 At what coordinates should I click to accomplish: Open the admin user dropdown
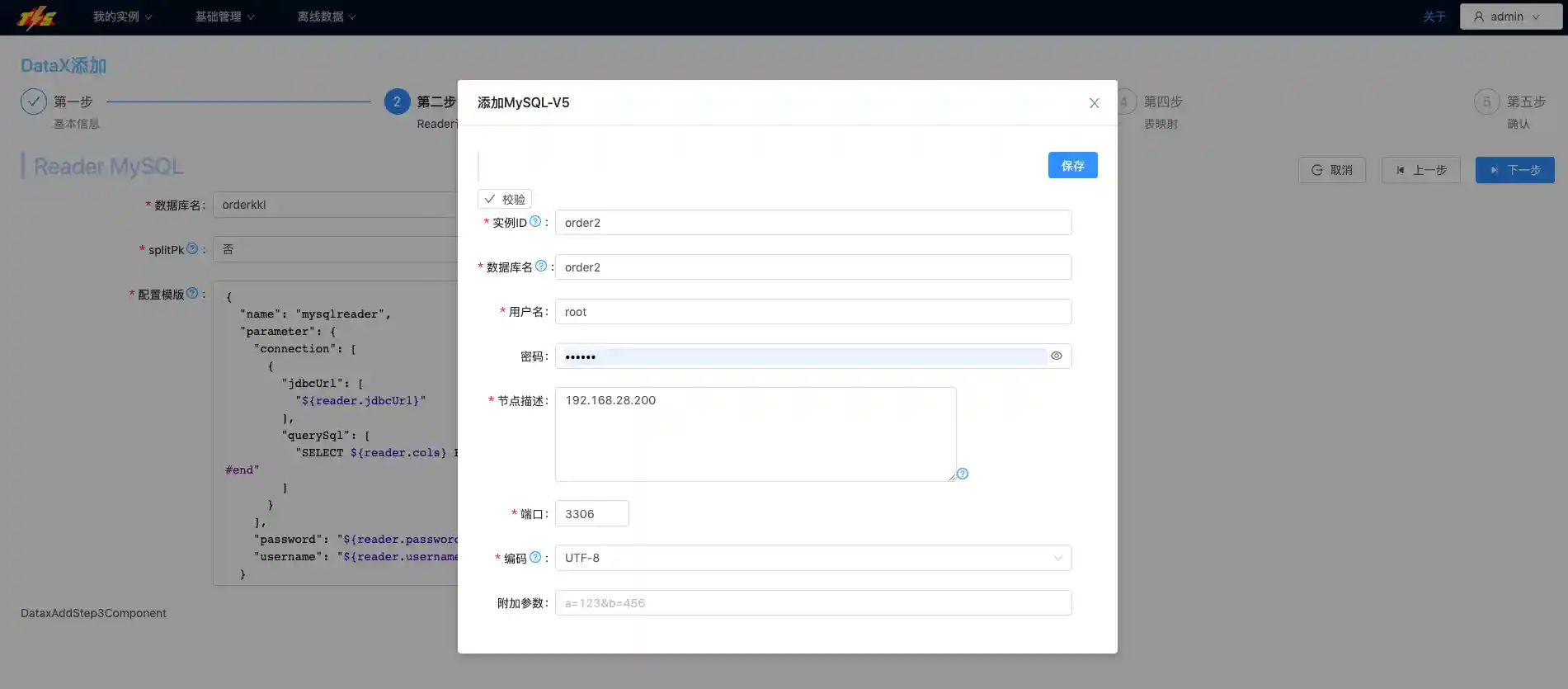[1509, 17]
